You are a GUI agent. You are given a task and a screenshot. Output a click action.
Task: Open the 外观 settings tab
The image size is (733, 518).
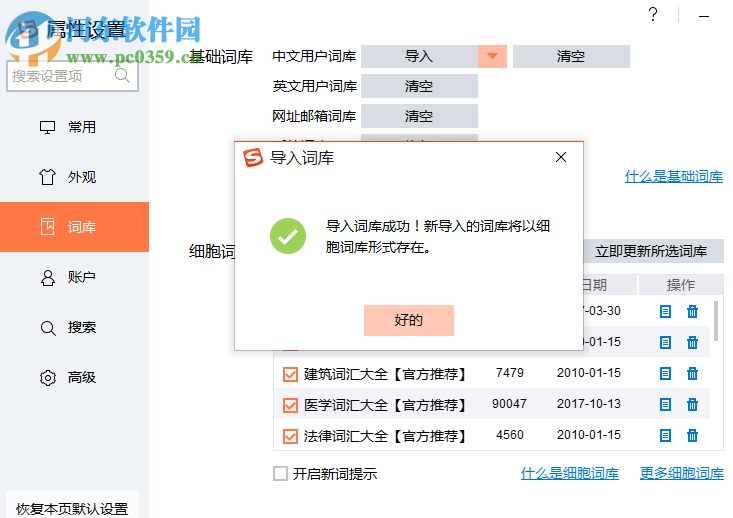click(74, 177)
